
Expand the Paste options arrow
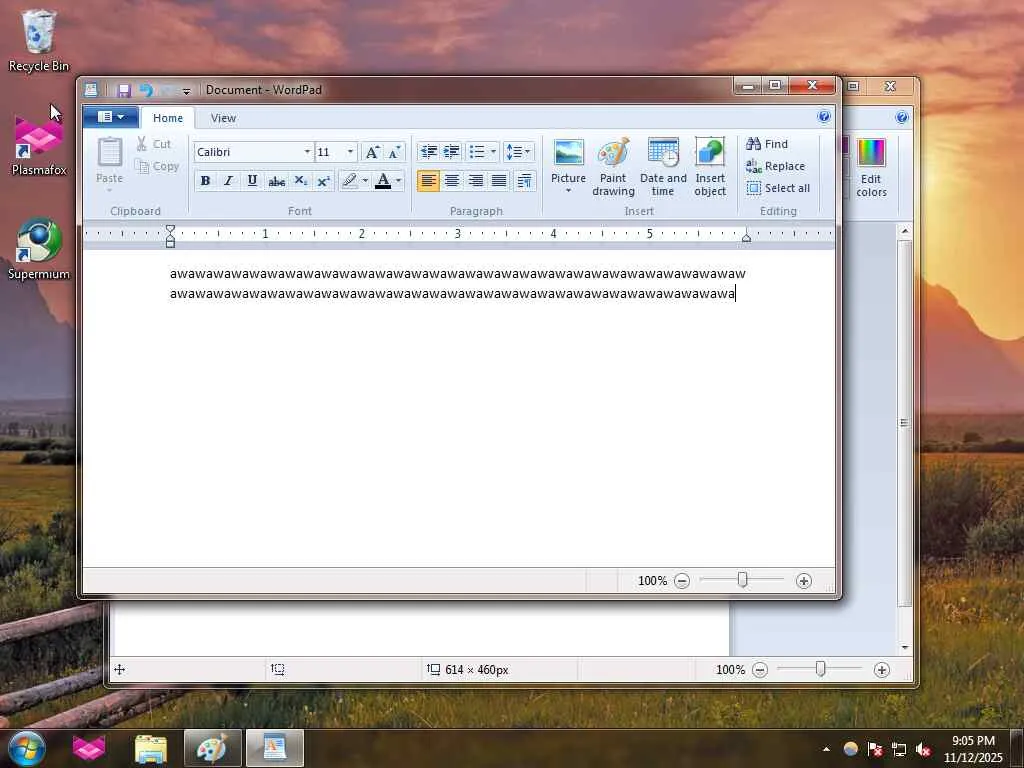coord(110,190)
